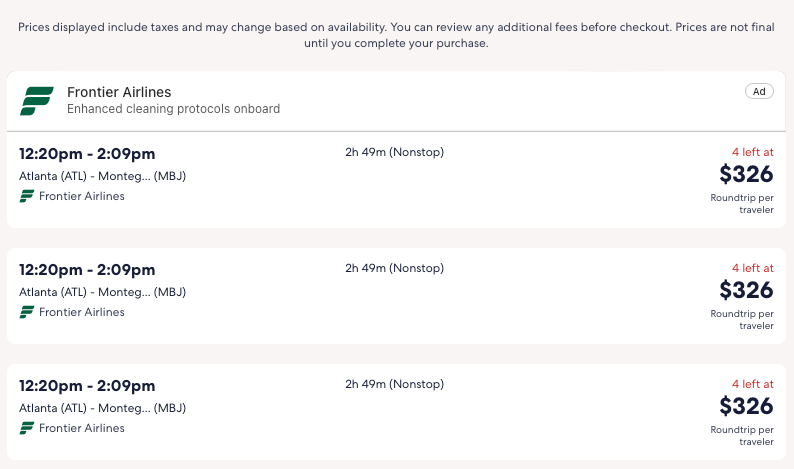Click the Ad badge label
This screenshot has height=469, width=794.
[759, 91]
